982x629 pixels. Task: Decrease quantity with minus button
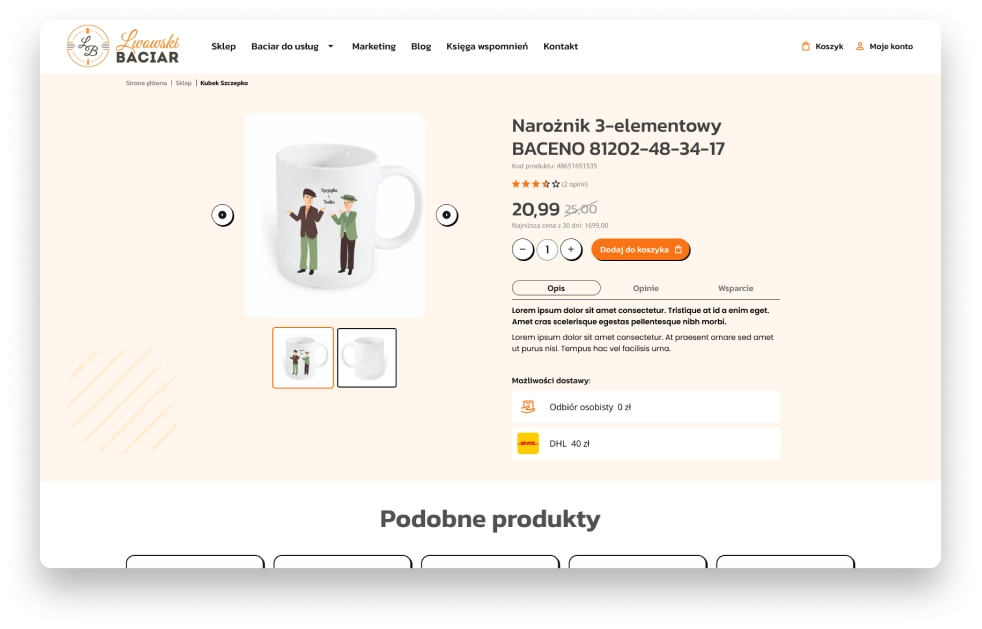[x=523, y=249]
